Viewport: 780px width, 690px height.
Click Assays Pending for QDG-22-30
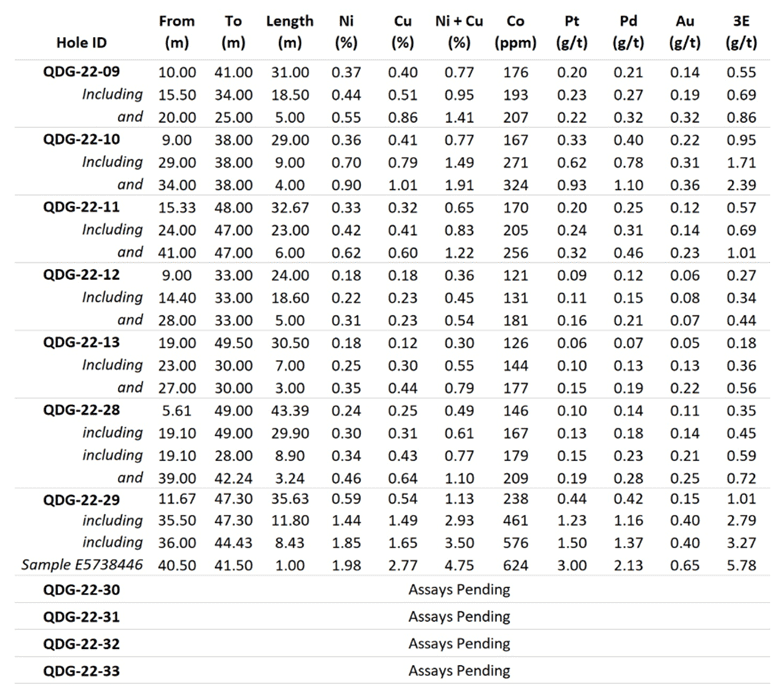pyautogui.click(x=459, y=589)
